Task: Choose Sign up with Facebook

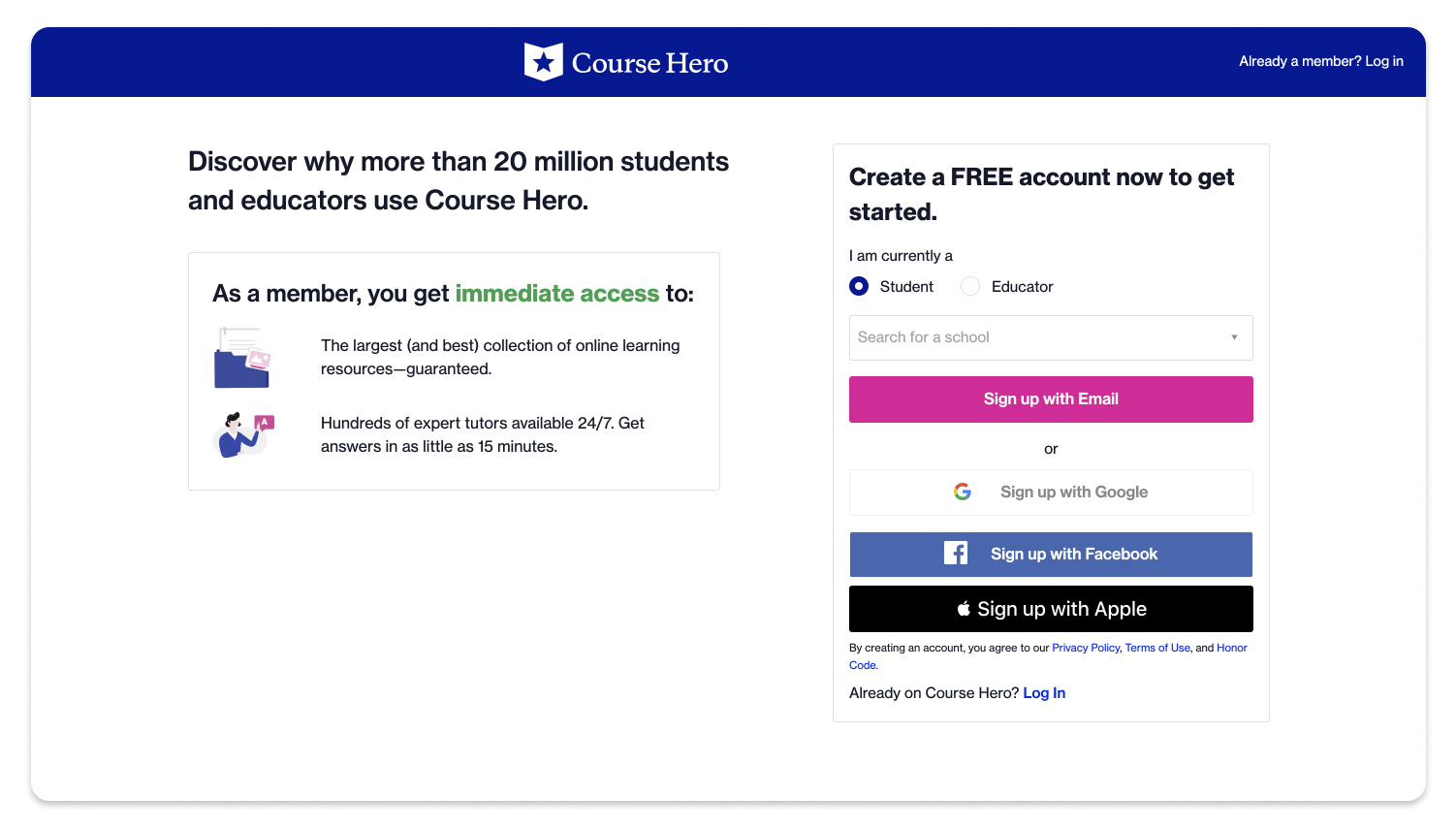Action: click(x=1051, y=555)
